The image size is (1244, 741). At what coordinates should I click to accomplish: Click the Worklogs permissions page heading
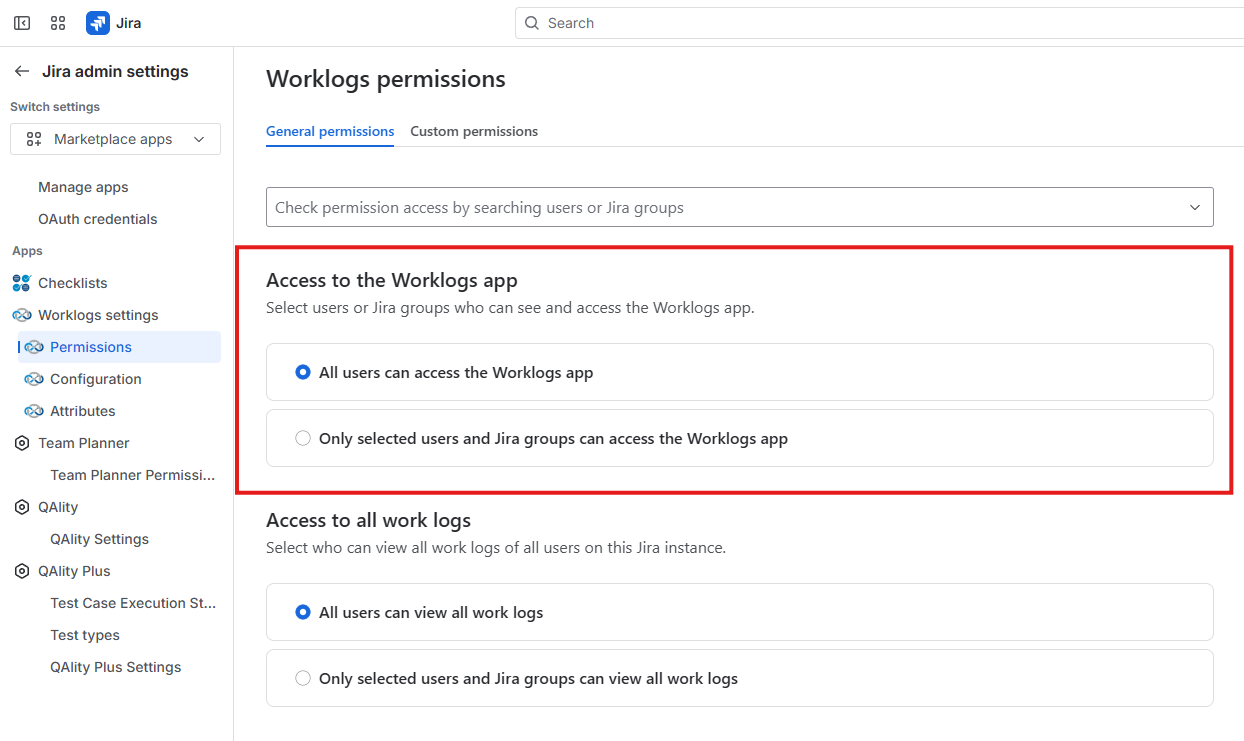tap(386, 79)
